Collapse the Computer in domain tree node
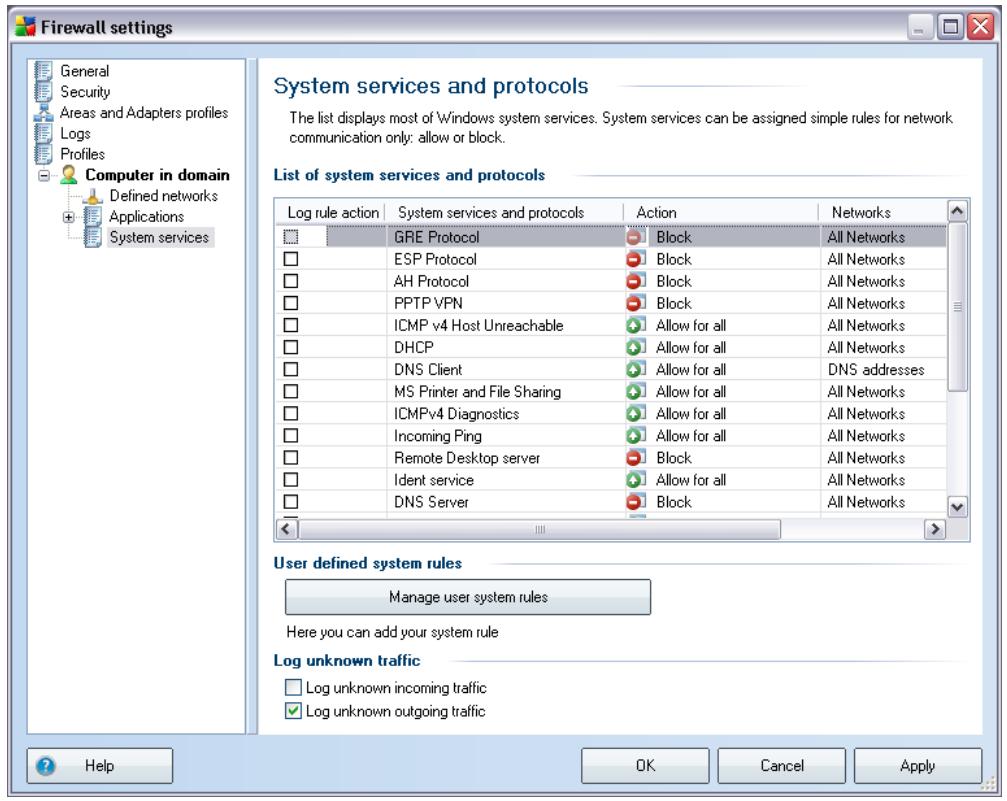1007x801 pixels. pos(44,175)
